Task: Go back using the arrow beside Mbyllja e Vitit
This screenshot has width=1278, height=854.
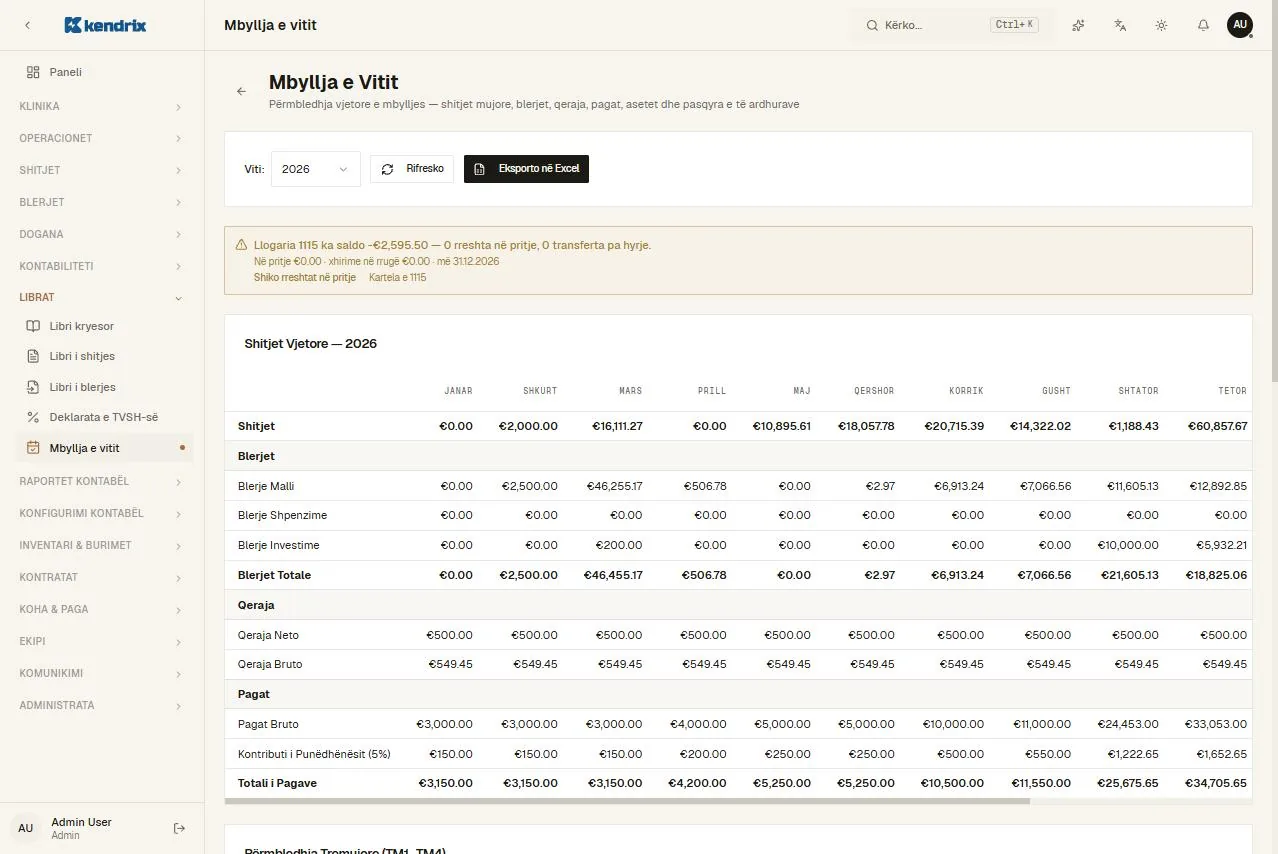Action: 241,91
